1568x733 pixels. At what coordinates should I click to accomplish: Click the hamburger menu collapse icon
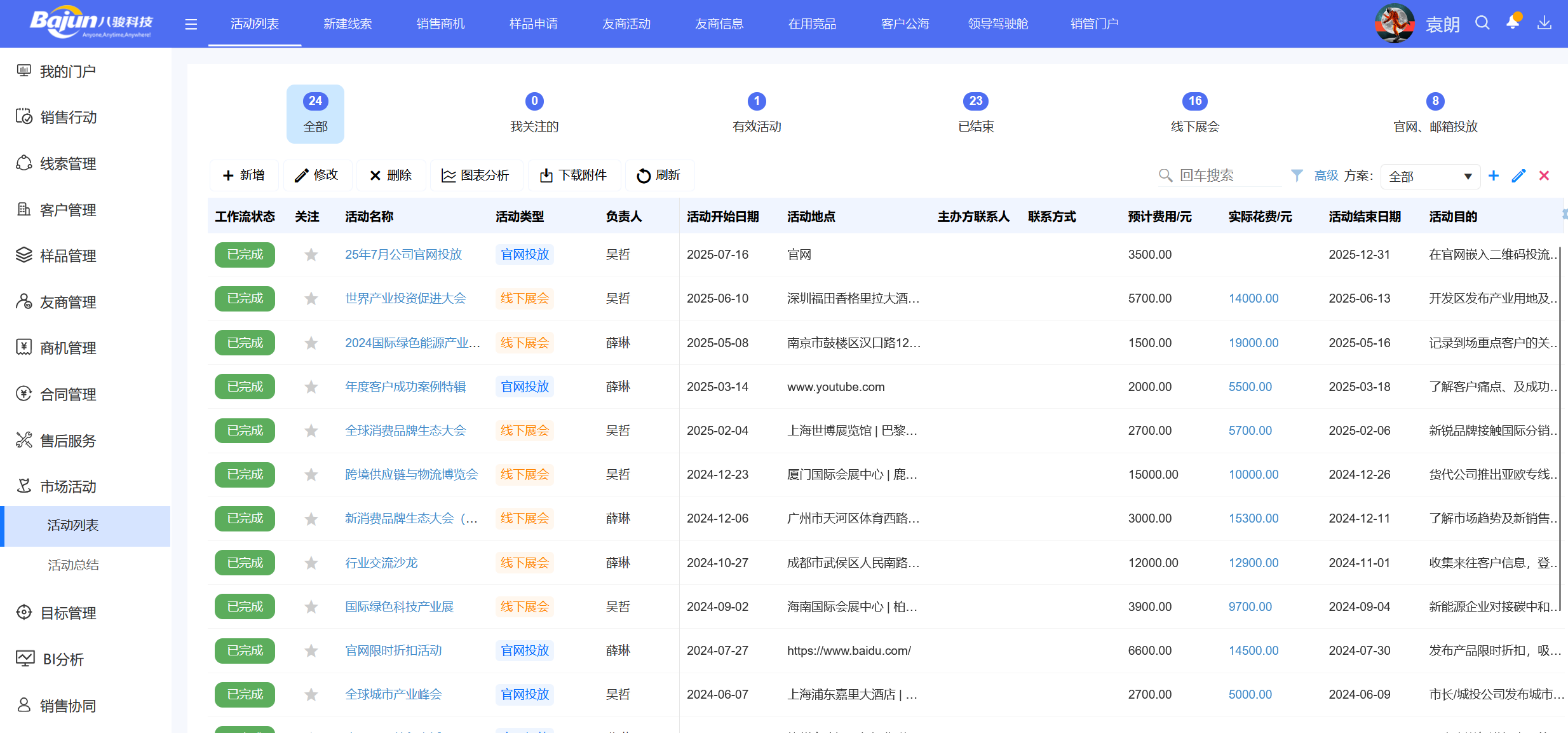[x=191, y=24]
